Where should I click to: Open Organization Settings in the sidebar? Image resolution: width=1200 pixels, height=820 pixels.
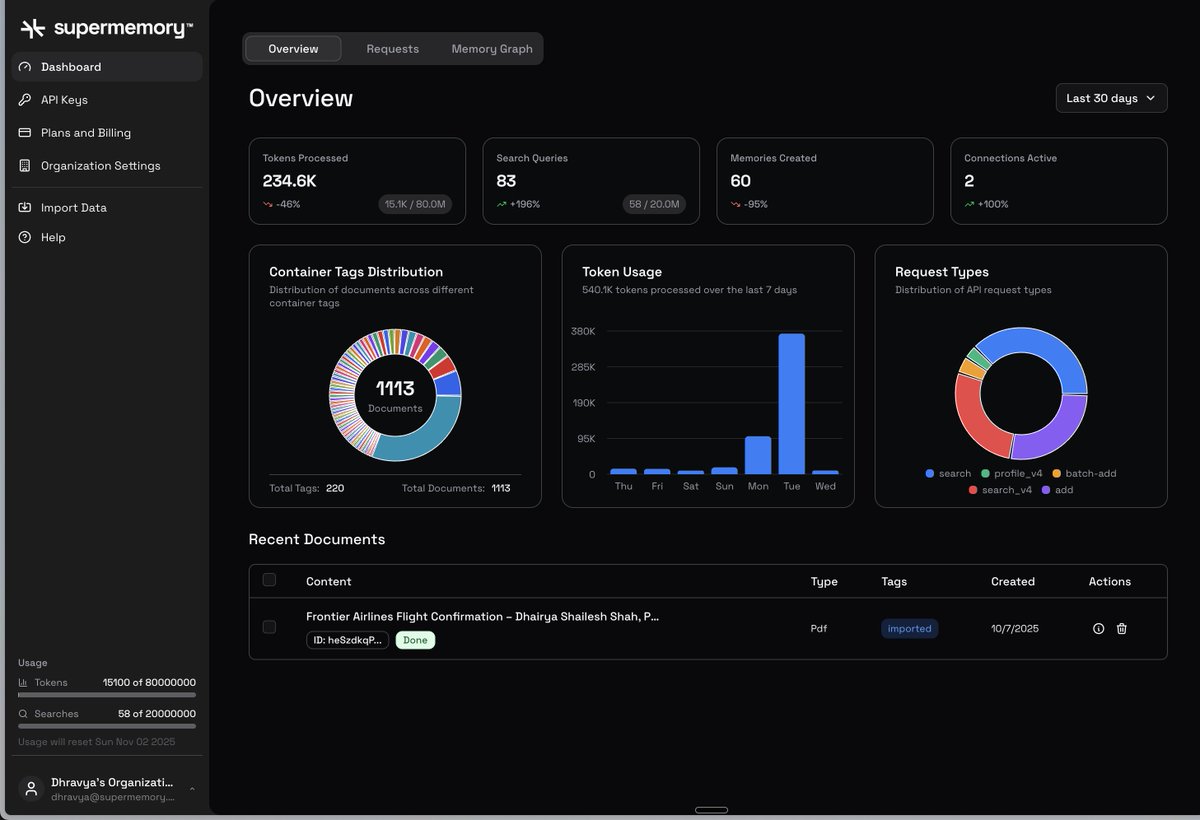click(107, 166)
